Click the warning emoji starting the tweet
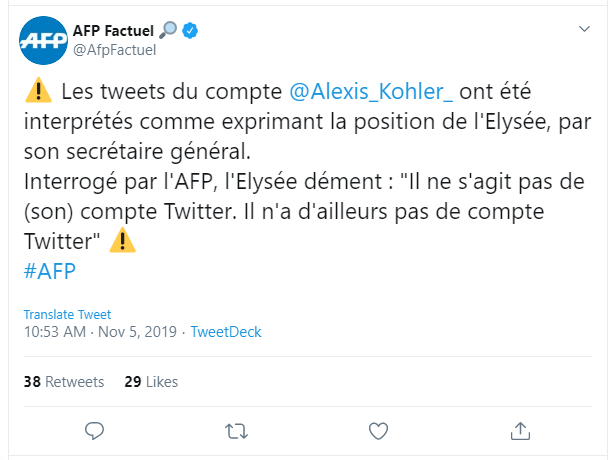This screenshot has height=460, width=613. tap(37, 92)
